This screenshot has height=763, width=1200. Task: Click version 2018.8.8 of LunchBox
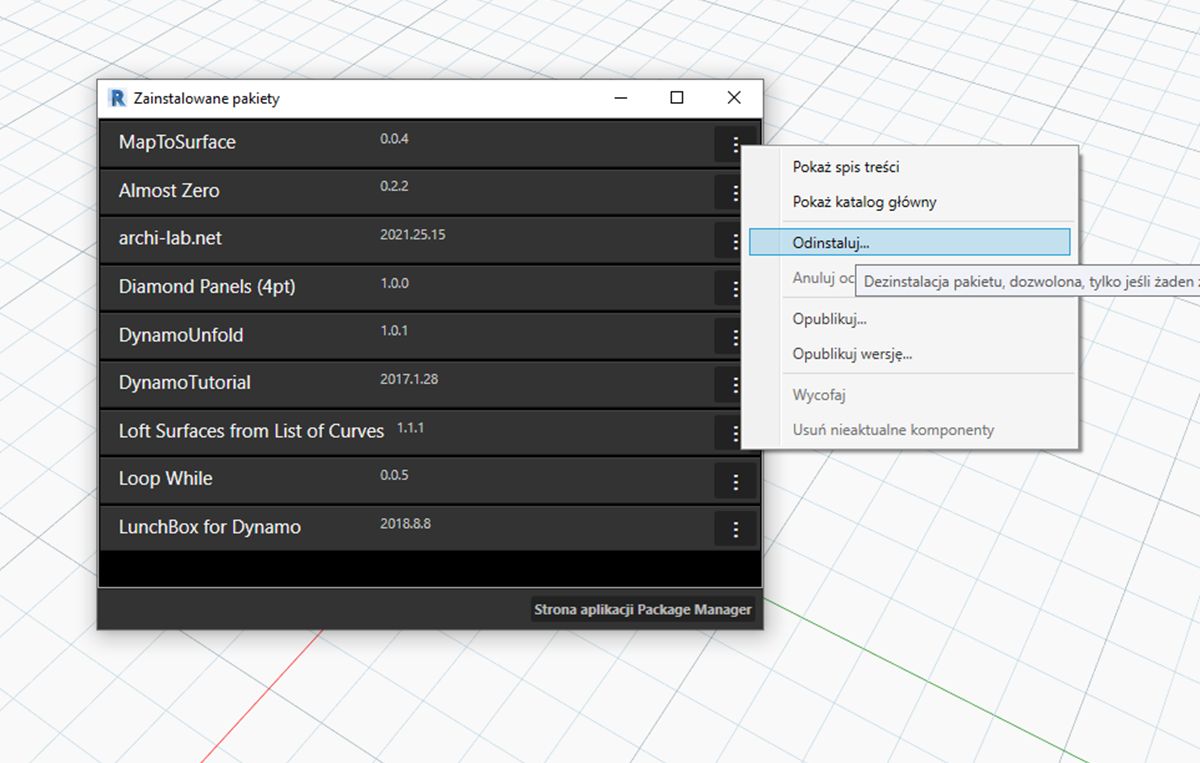[x=405, y=523]
